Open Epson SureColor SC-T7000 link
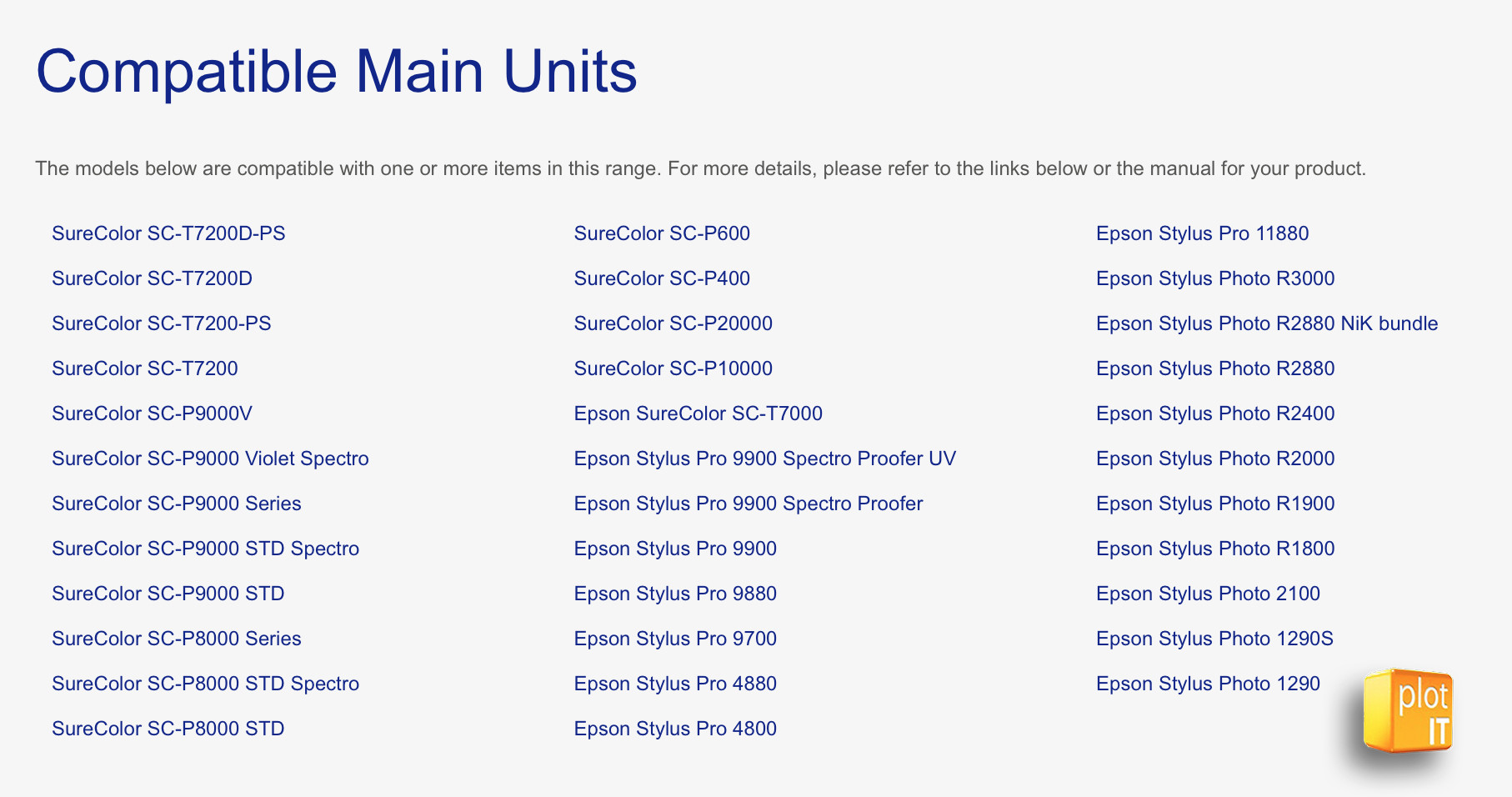This screenshot has height=797, width=1512. click(698, 414)
